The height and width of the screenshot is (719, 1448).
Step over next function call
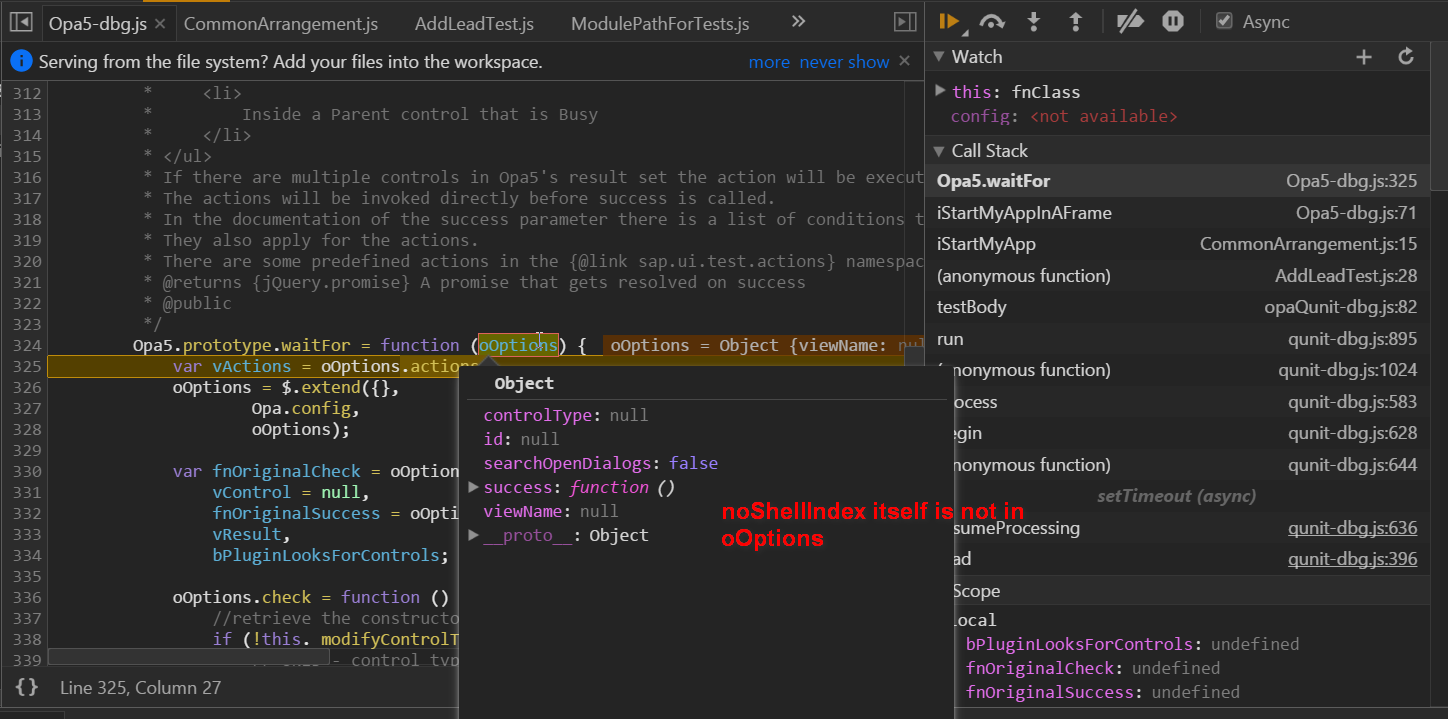pyautogui.click(x=992, y=21)
